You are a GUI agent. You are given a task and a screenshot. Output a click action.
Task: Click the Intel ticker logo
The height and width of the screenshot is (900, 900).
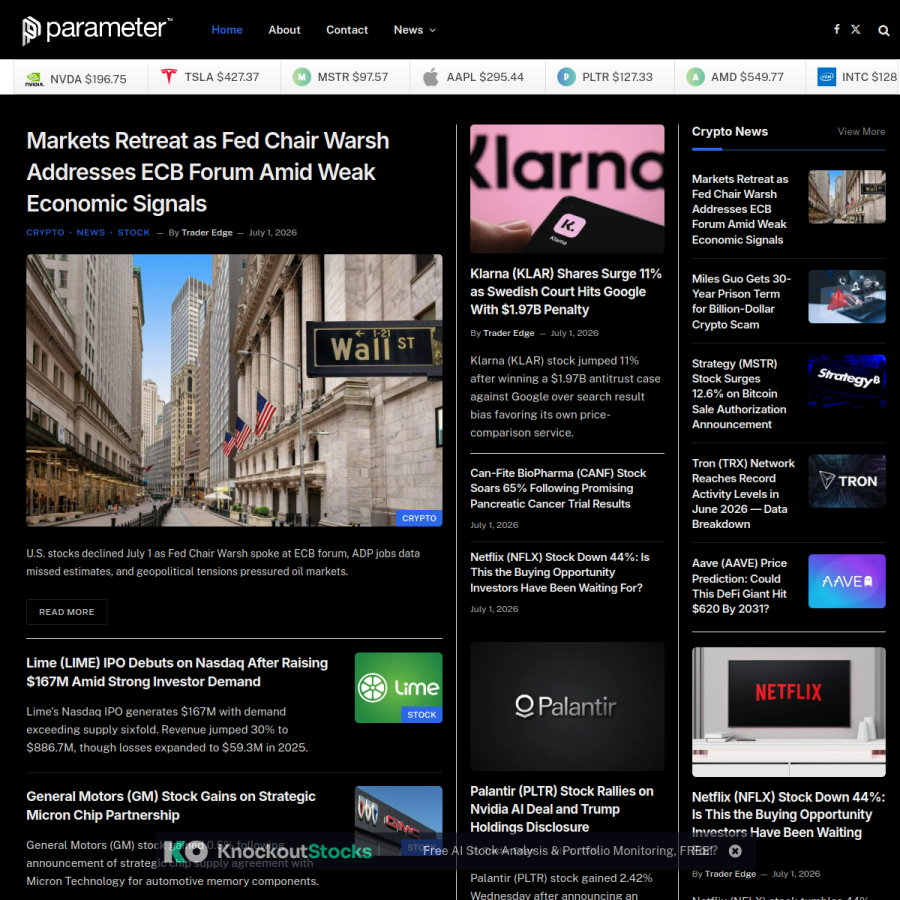coord(827,77)
